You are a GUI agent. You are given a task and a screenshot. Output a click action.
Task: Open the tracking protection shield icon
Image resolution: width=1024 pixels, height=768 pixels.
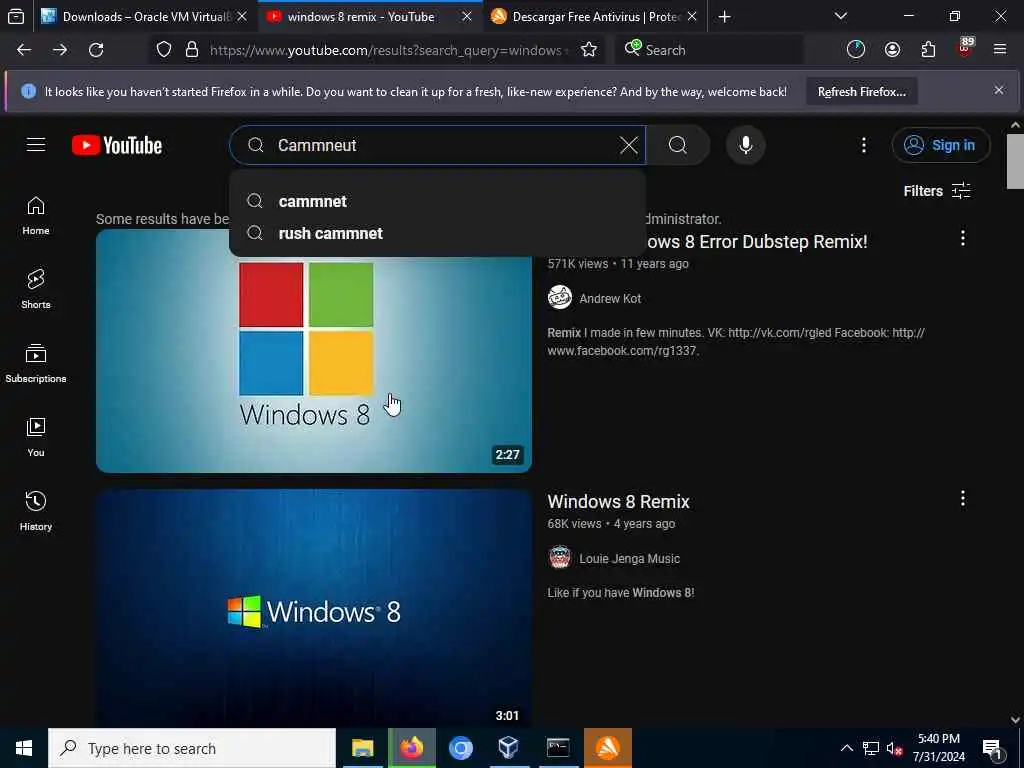164,50
